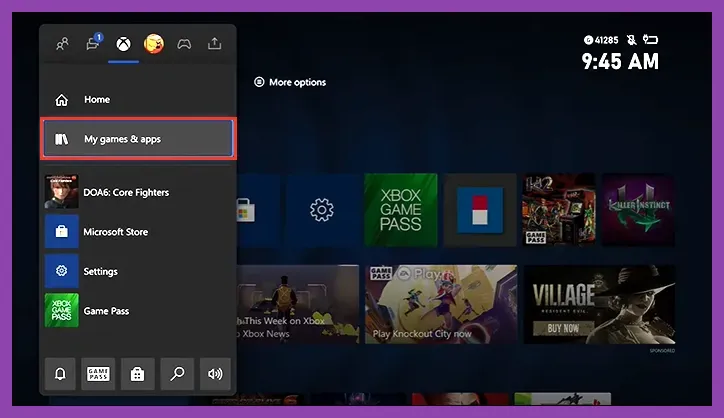Open the People tab icon
The height and width of the screenshot is (418, 724).
[x=62, y=44]
